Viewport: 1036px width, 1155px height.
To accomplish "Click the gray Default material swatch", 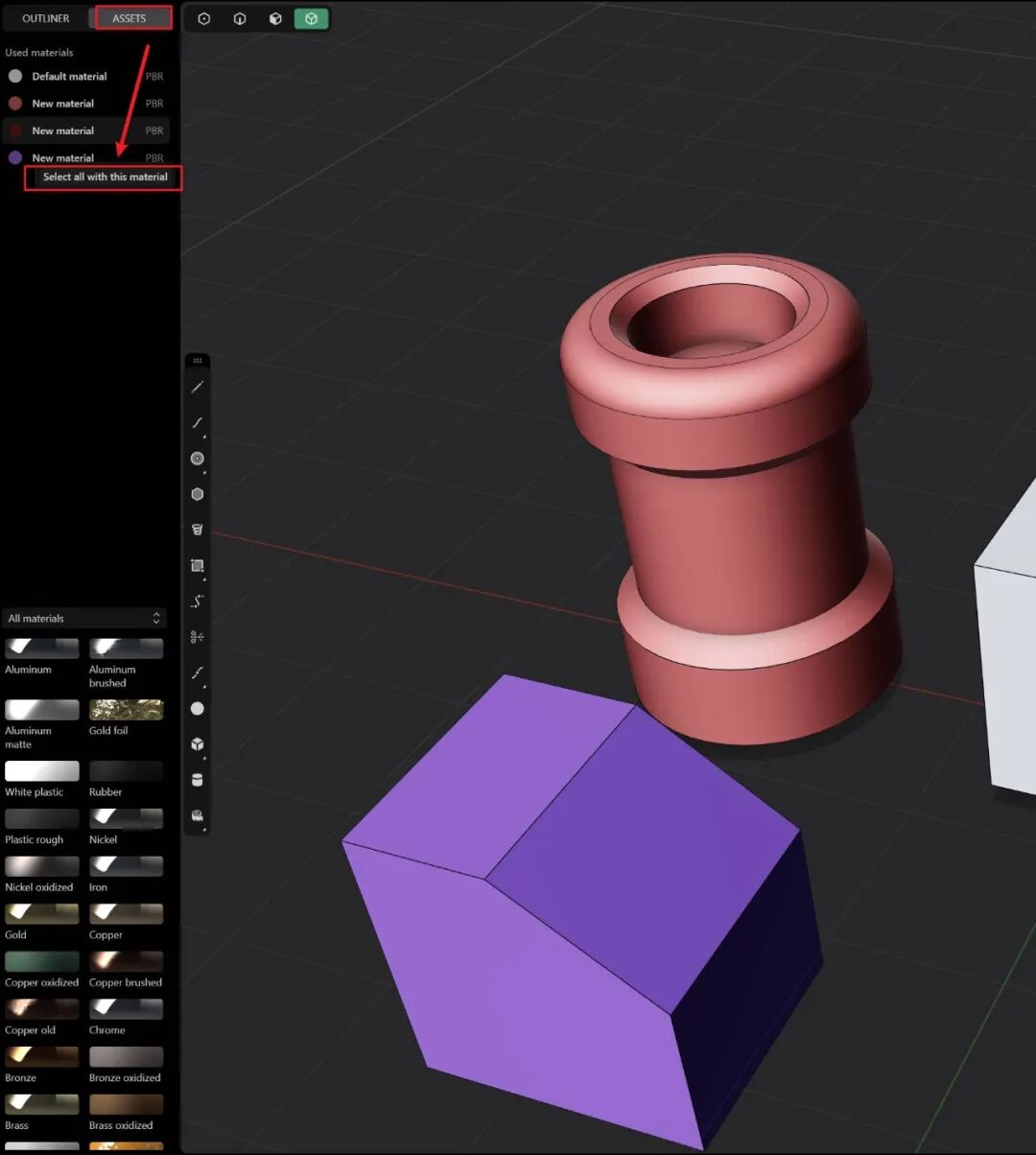I will [15, 76].
